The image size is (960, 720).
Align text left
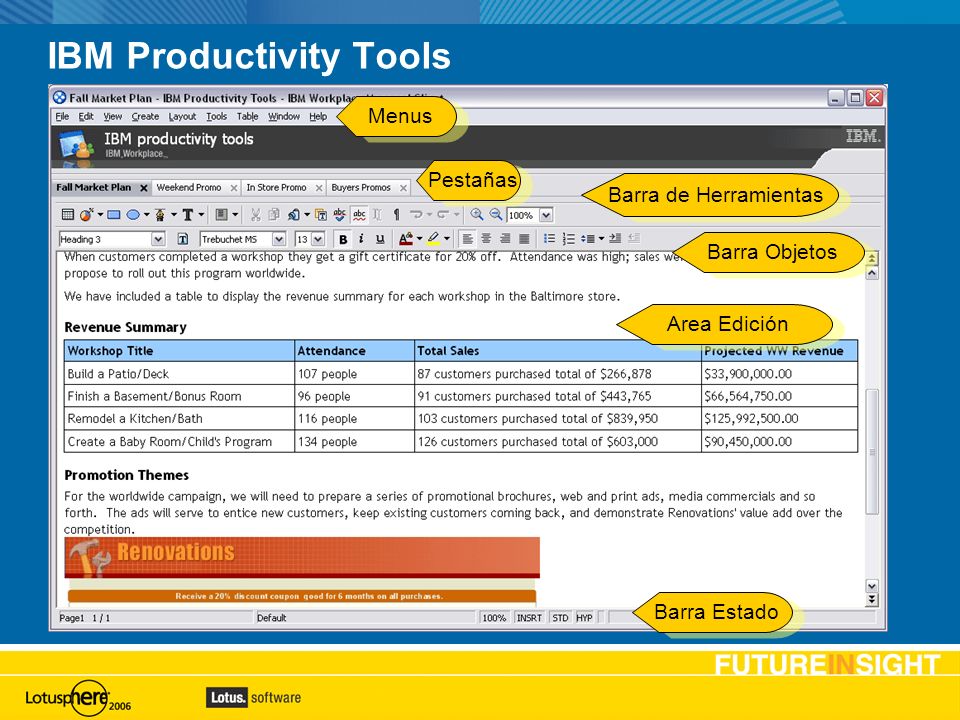click(x=467, y=239)
